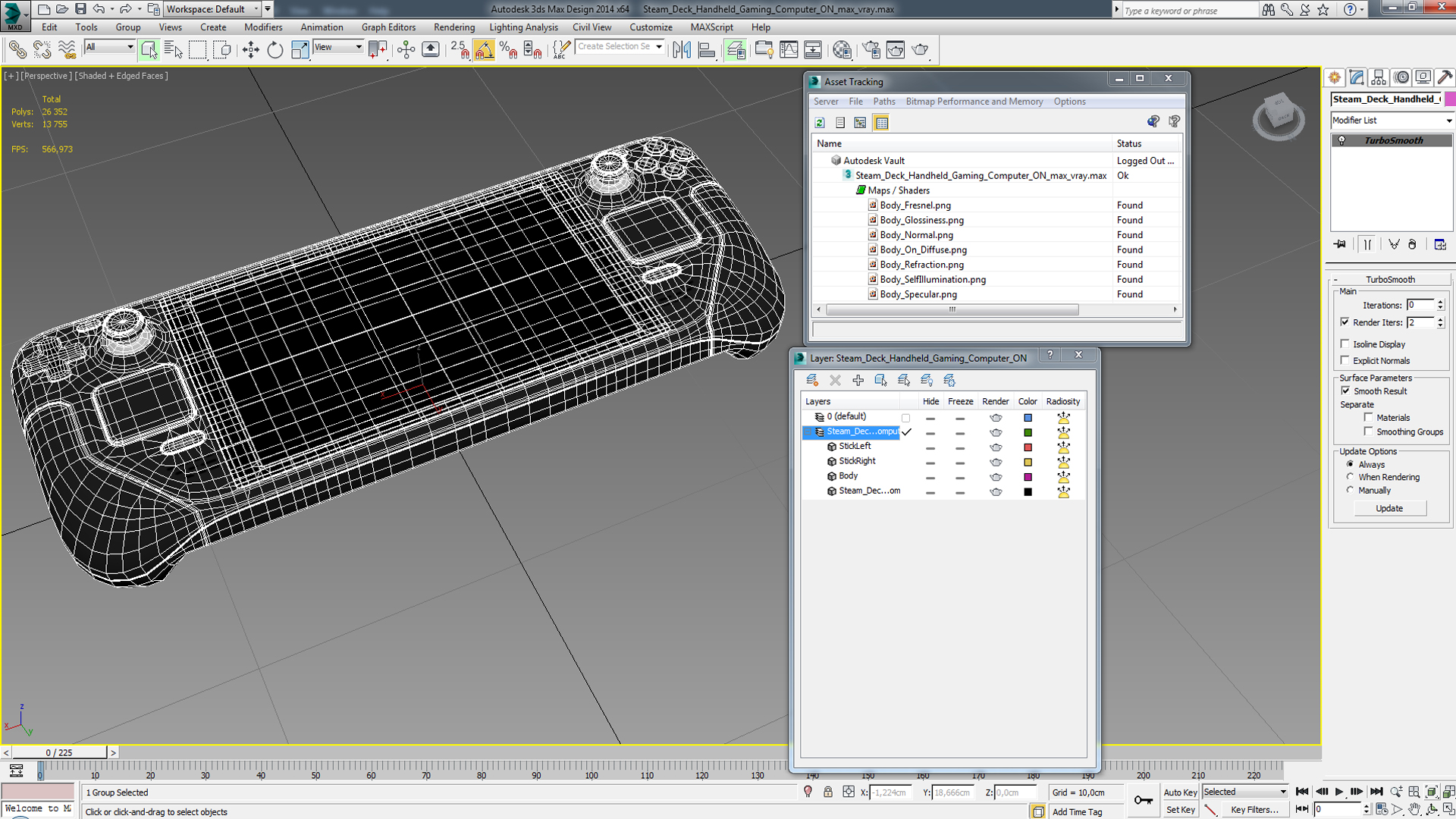Open the Rendering menu
This screenshot has width=1456, height=819.
pos(453,27)
